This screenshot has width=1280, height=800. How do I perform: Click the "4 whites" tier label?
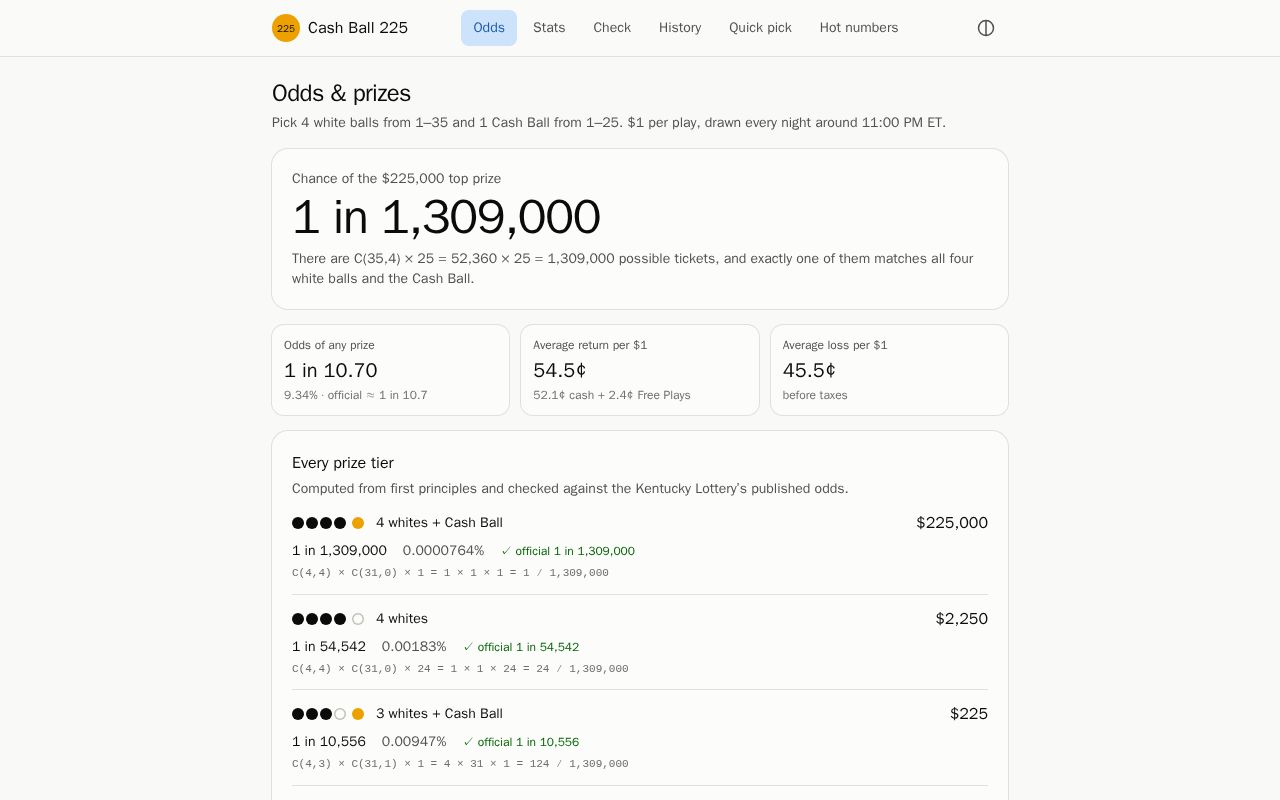point(402,619)
